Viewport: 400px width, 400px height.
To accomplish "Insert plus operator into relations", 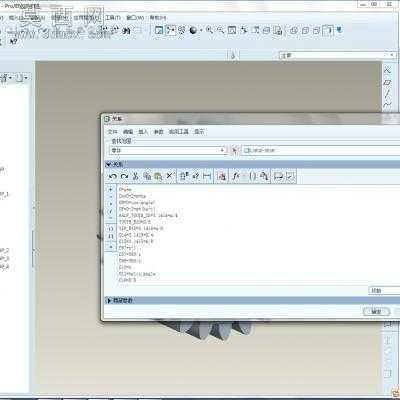I will pyautogui.click(x=111, y=189).
